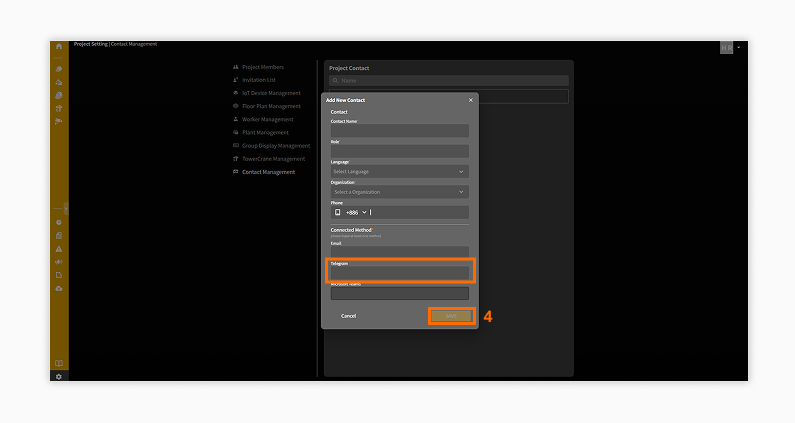
Task: Open the book icon in sidebar
Action: point(59,363)
